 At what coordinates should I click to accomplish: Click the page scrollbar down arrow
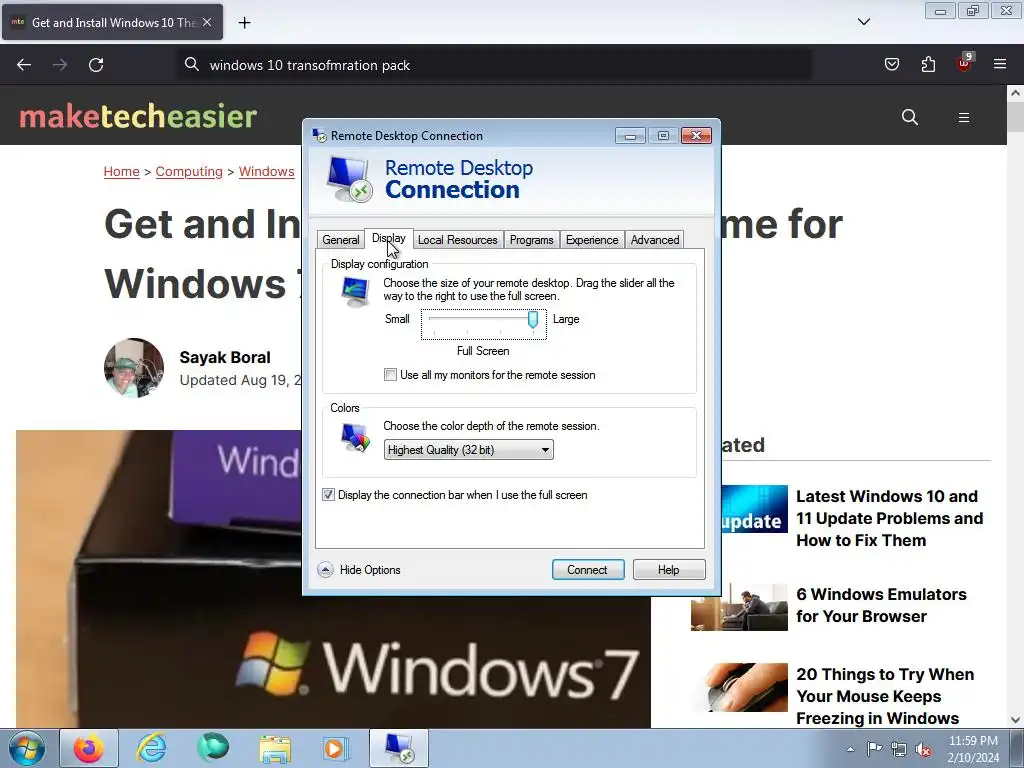(1016, 720)
